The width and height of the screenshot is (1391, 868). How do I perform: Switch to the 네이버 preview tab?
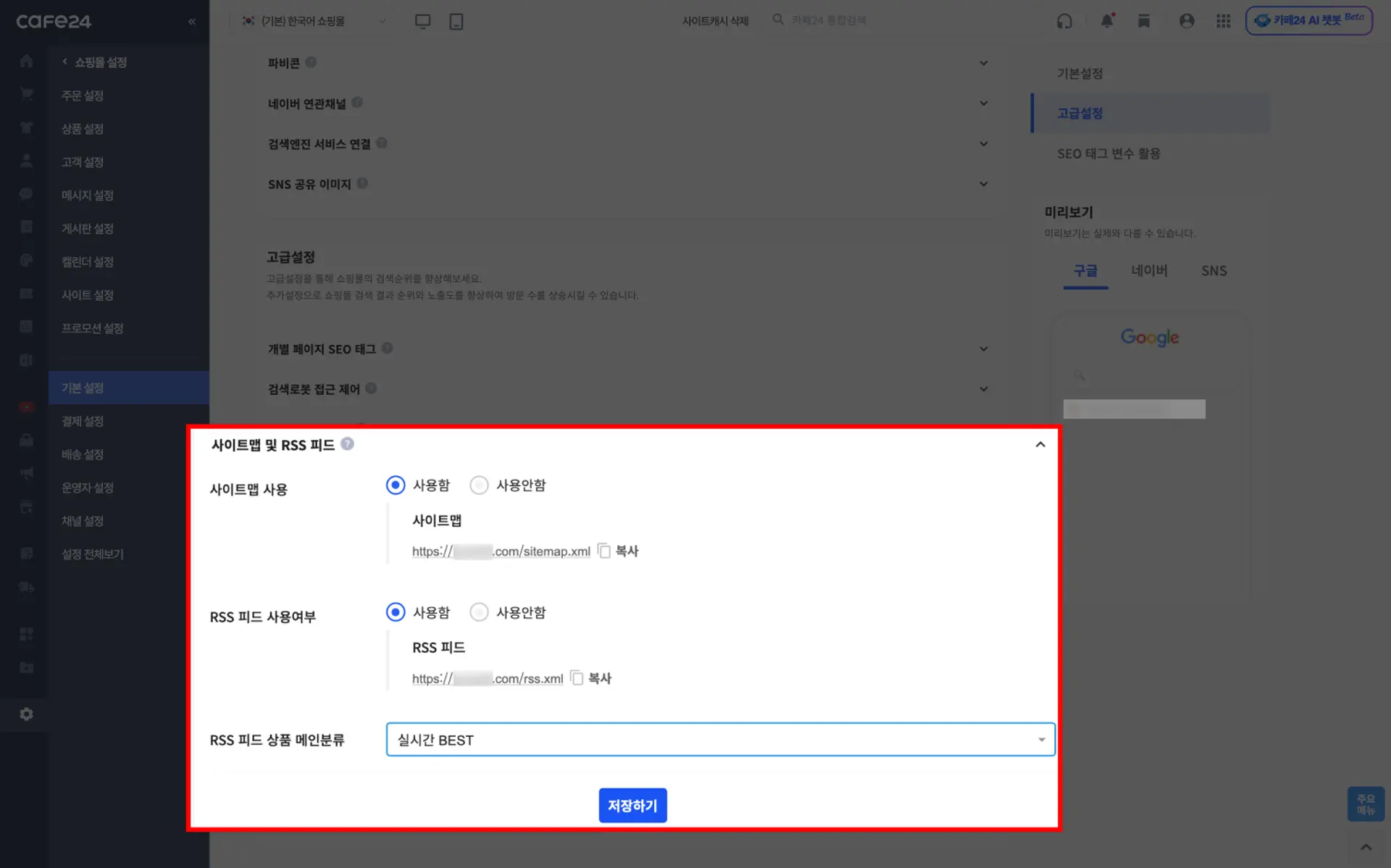[x=1149, y=271]
